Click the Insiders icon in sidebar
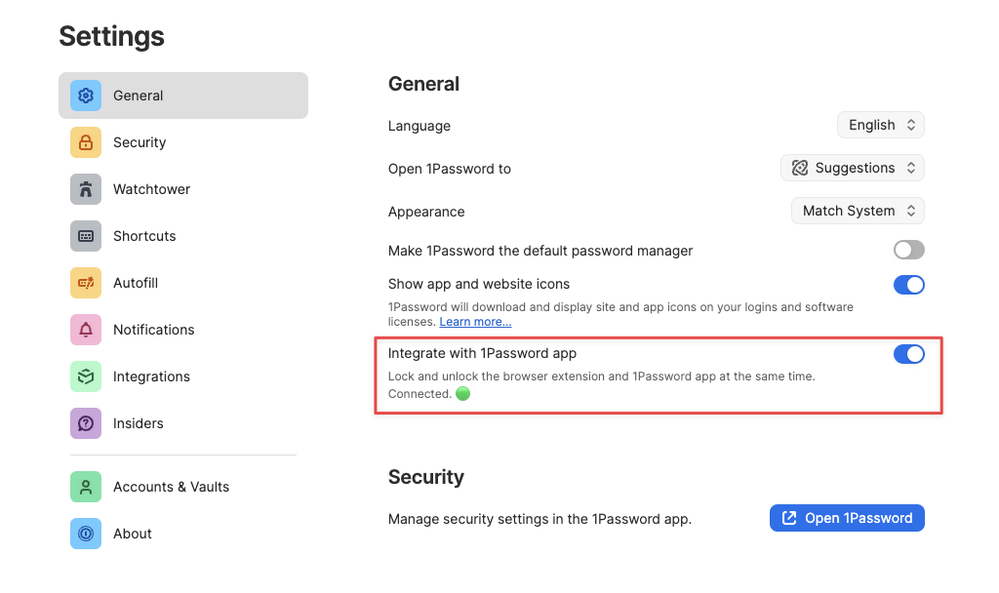 pyautogui.click(x=86, y=423)
